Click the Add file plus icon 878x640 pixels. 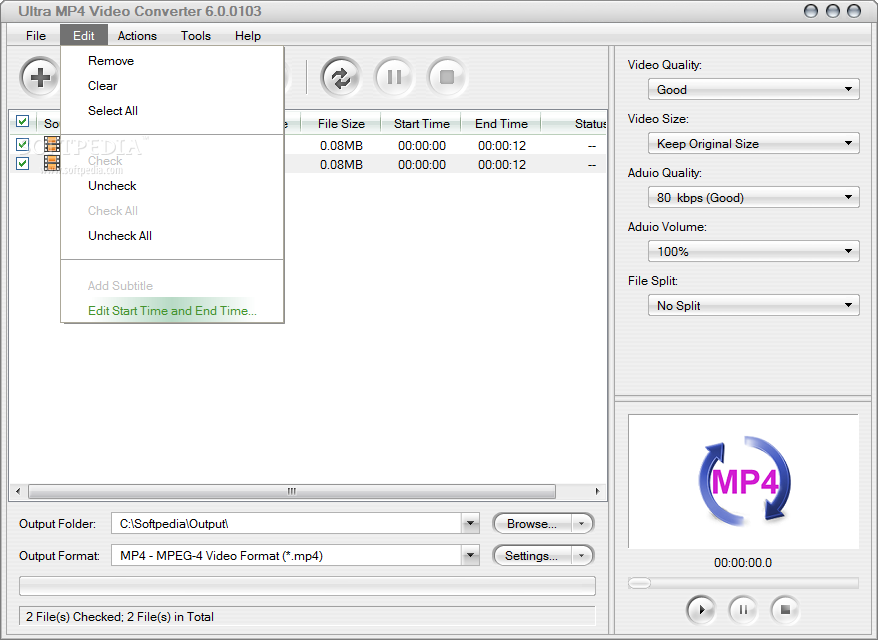[39, 77]
